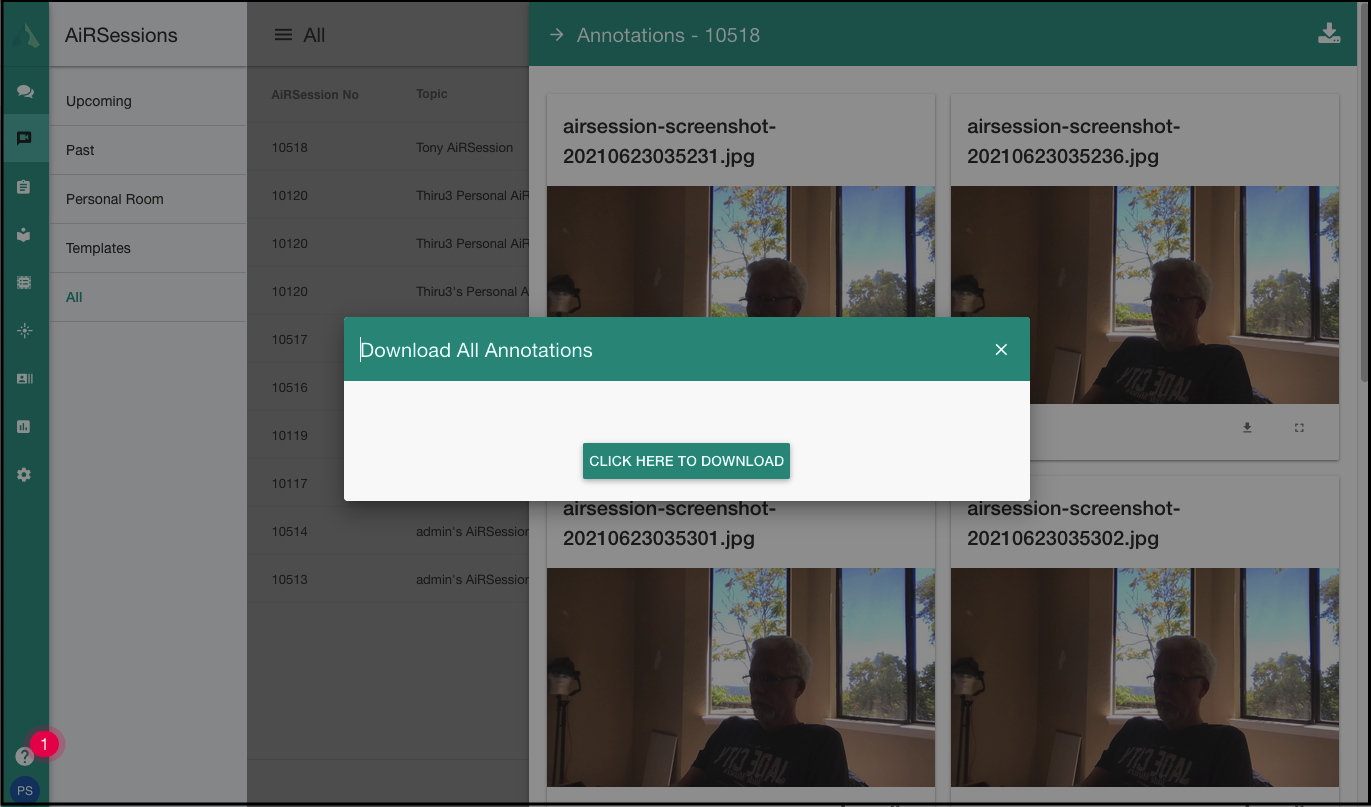This screenshot has height=807, width=1371.
Task: Click the back arrow beside Annotations - 10518
Action: click(x=556, y=35)
